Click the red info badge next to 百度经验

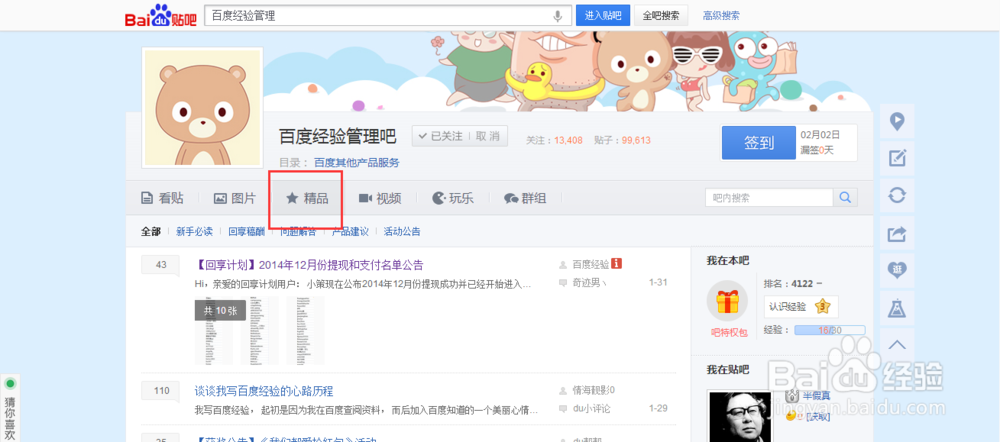click(x=617, y=263)
